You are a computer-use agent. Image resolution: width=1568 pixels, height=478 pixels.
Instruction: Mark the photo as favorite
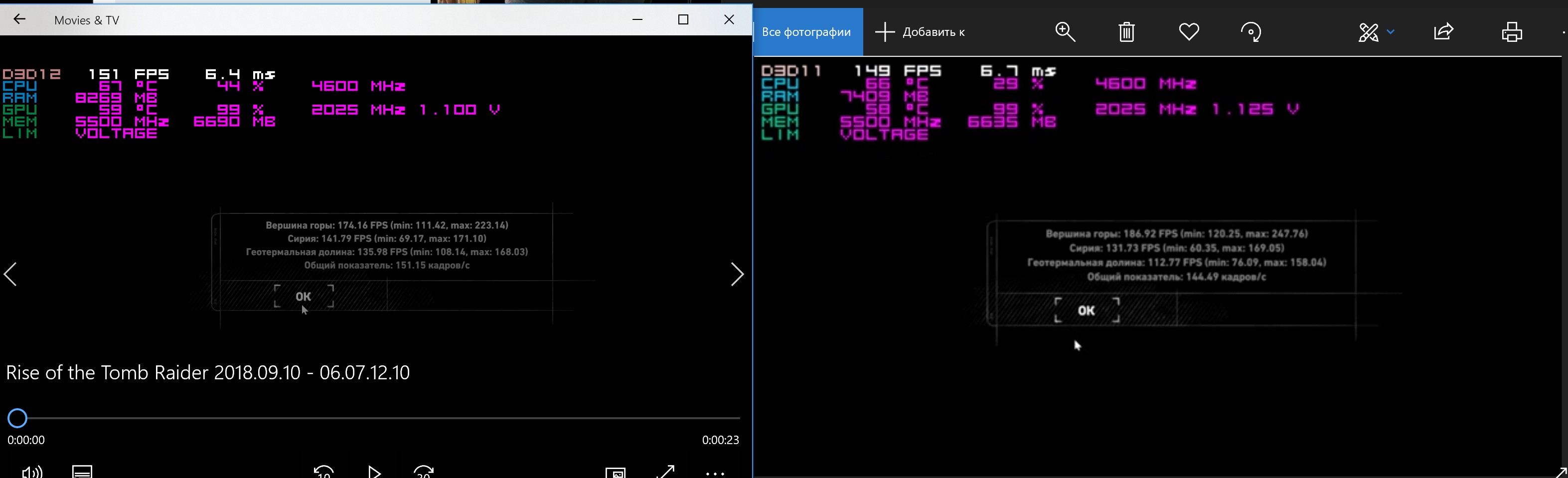pyautogui.click(x=1188, y=32)
